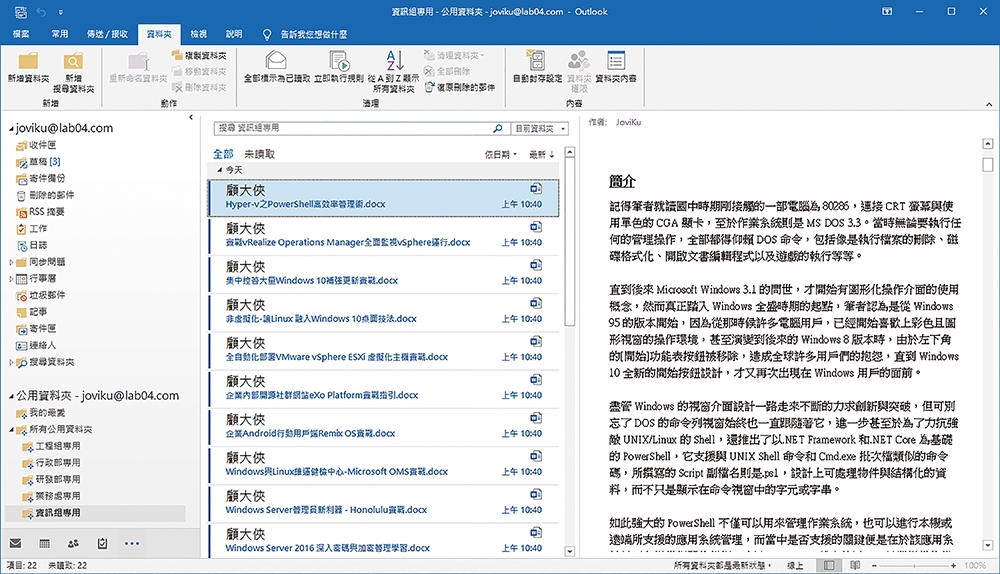Click Copy Folder (複製資料夾) in the ribbon
This screenshot has width=1000, height=574.
tap(199, 55)
